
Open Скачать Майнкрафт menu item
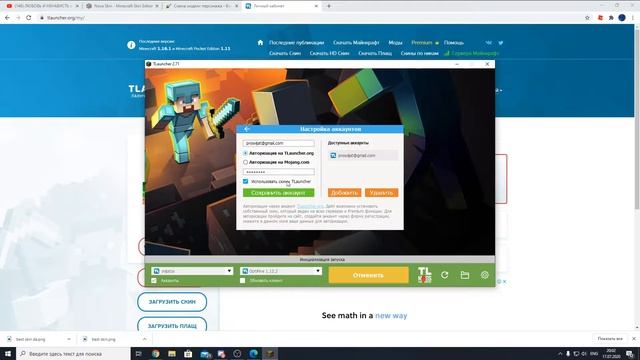[356, 42]
